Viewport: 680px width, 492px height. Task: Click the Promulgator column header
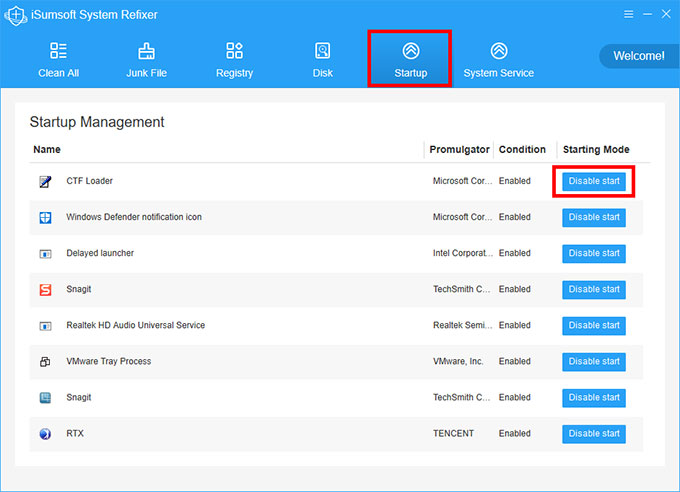tap(459, 150)
